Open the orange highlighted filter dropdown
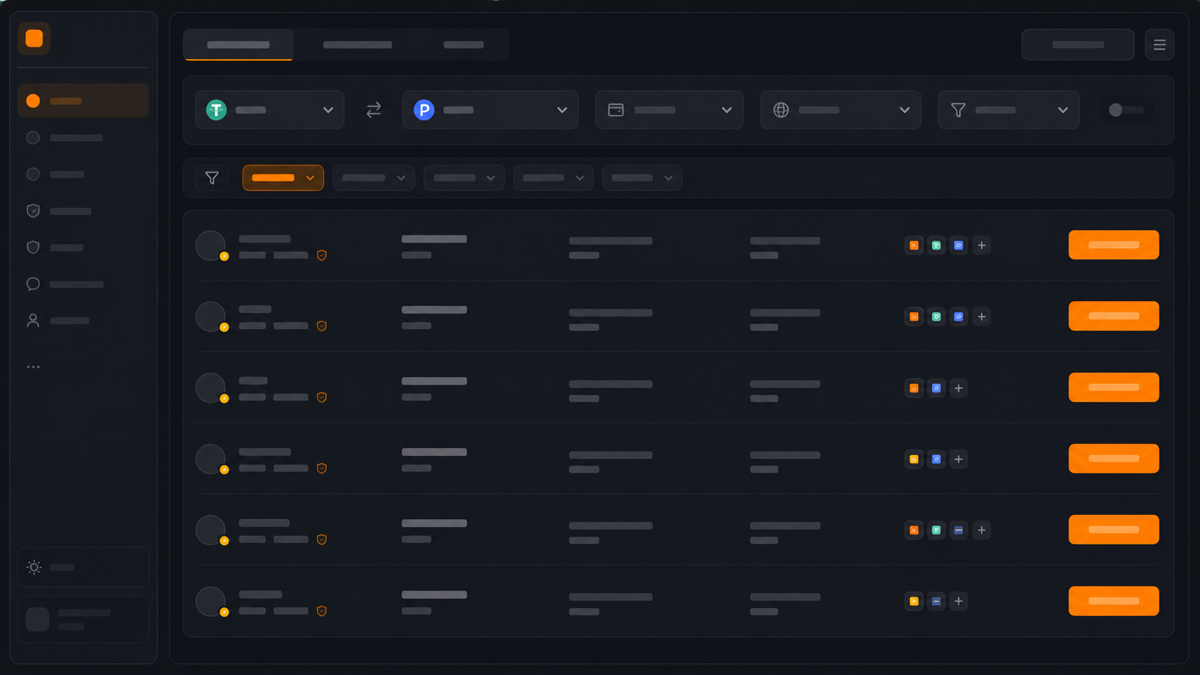The width and height of the screenshot is (1200, 675). click(283, 178)
